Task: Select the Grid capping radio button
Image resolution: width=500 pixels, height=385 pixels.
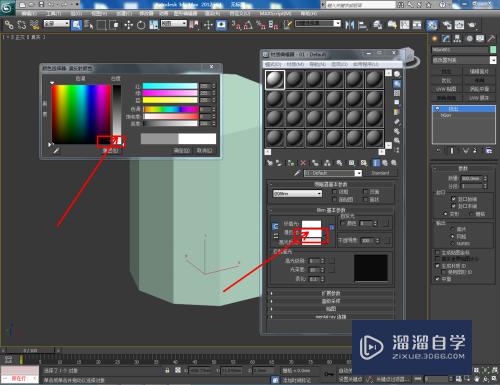Action: [472, 214]
